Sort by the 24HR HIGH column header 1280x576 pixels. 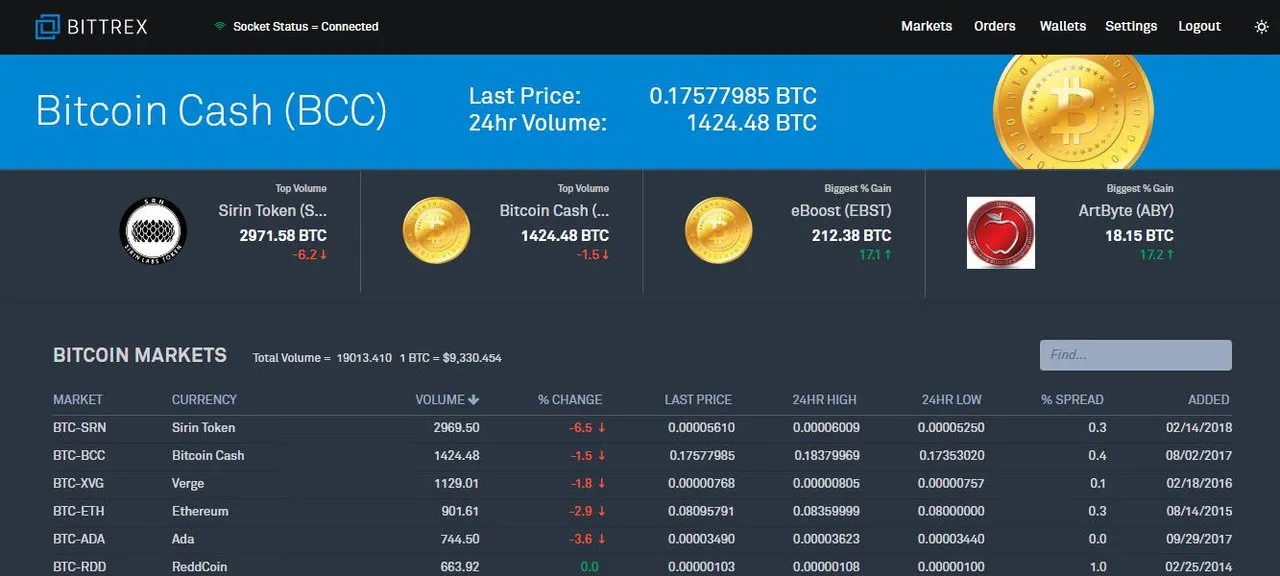point(825,399)
